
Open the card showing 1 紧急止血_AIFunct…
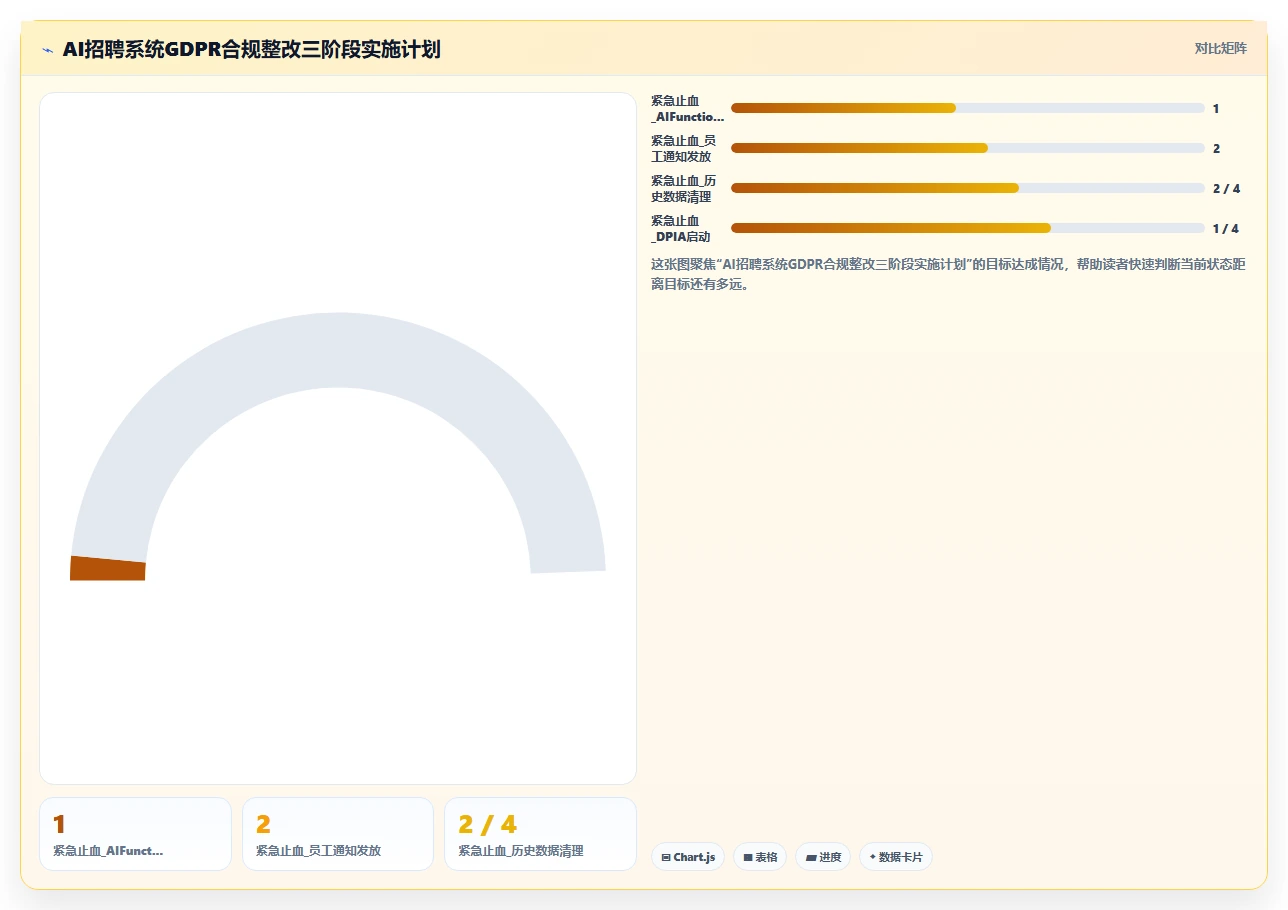tap(135, 834)
